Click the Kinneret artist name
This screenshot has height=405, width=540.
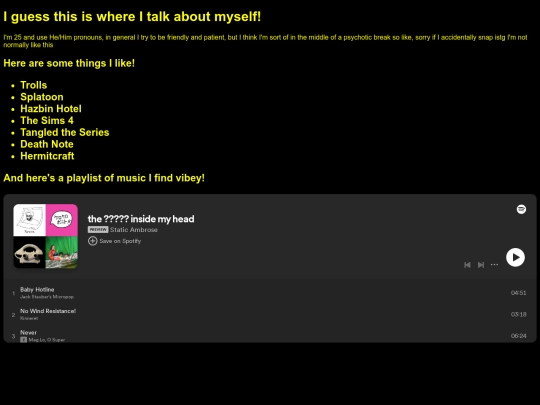click(x=29, y=318)
